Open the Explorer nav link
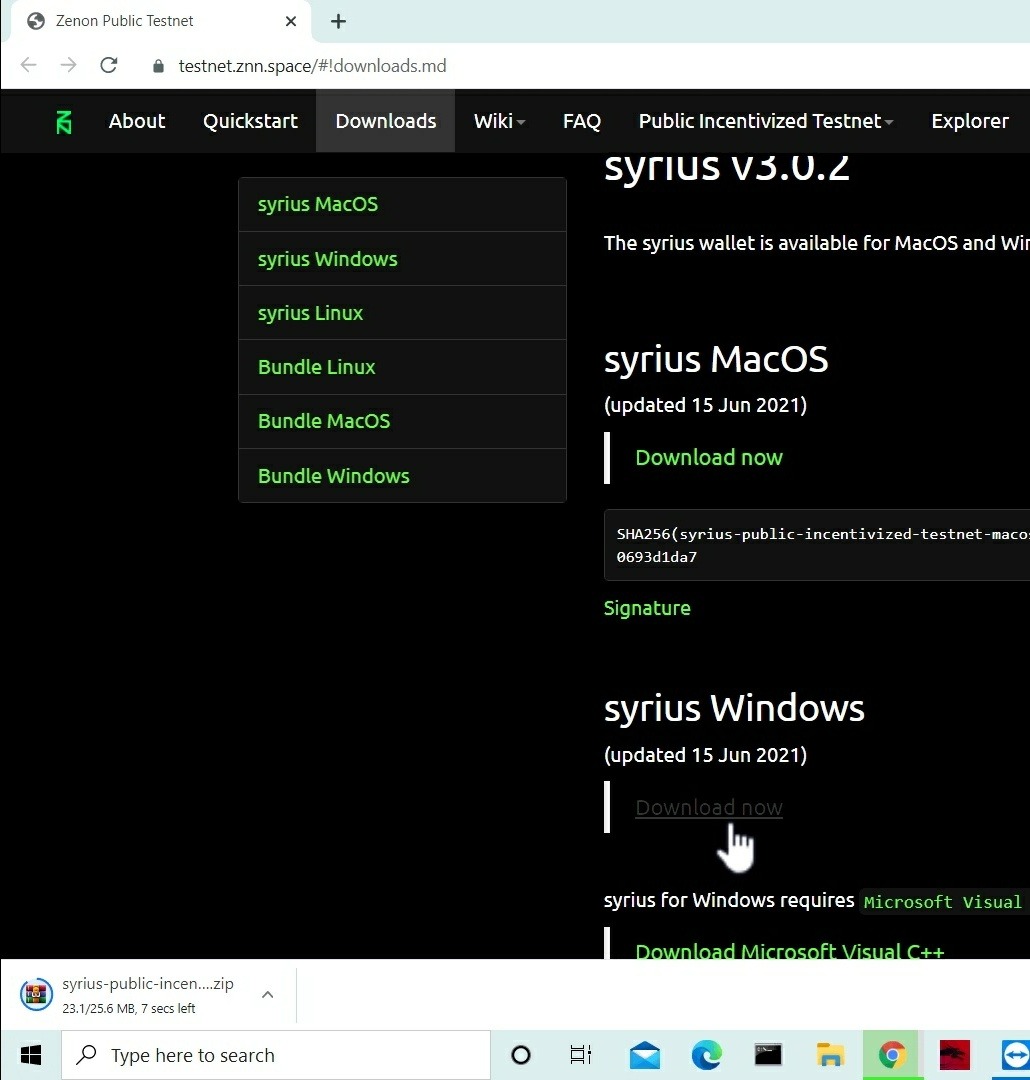This screenshot has height=1080, width=1030. [x=969, y=121]
